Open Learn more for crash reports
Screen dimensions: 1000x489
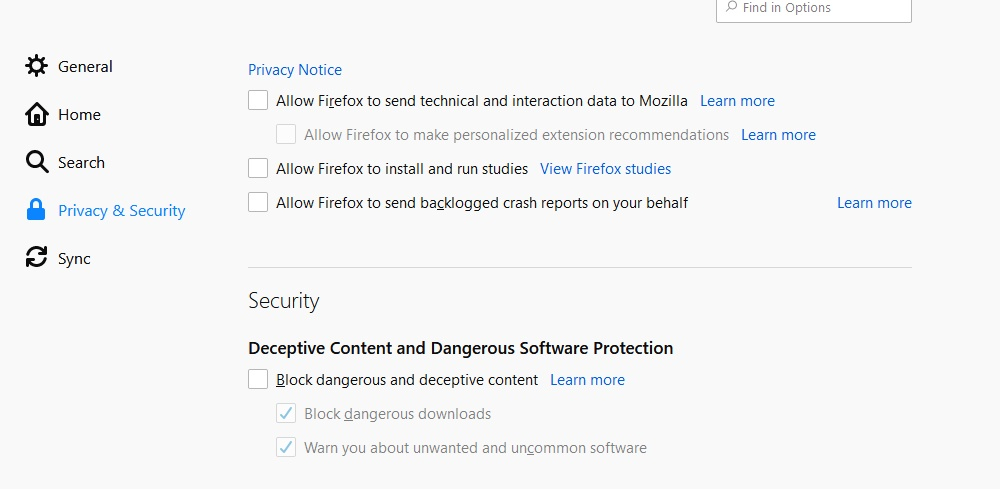click(874, 203)
